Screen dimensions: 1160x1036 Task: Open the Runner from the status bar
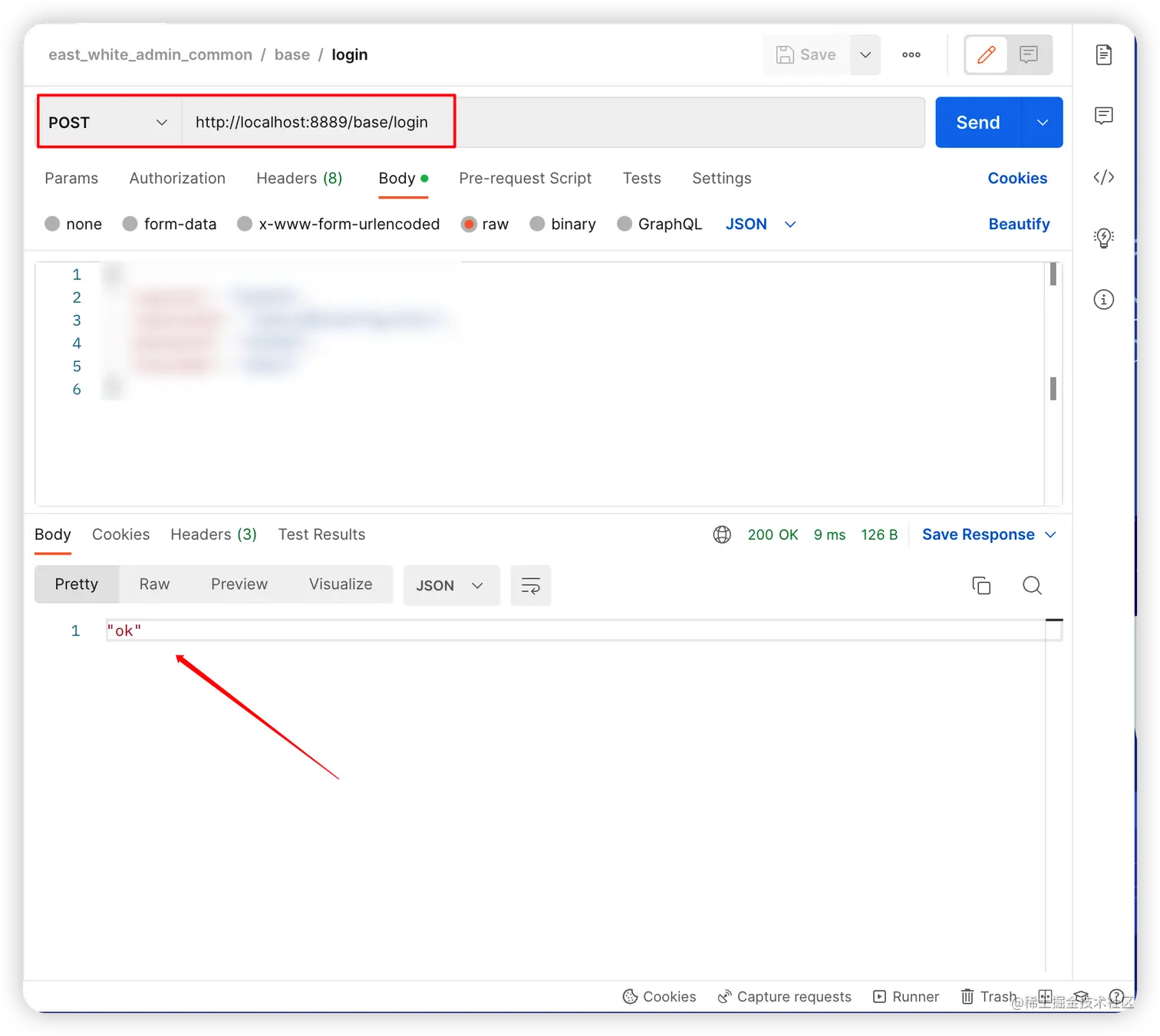pos(906,996)
